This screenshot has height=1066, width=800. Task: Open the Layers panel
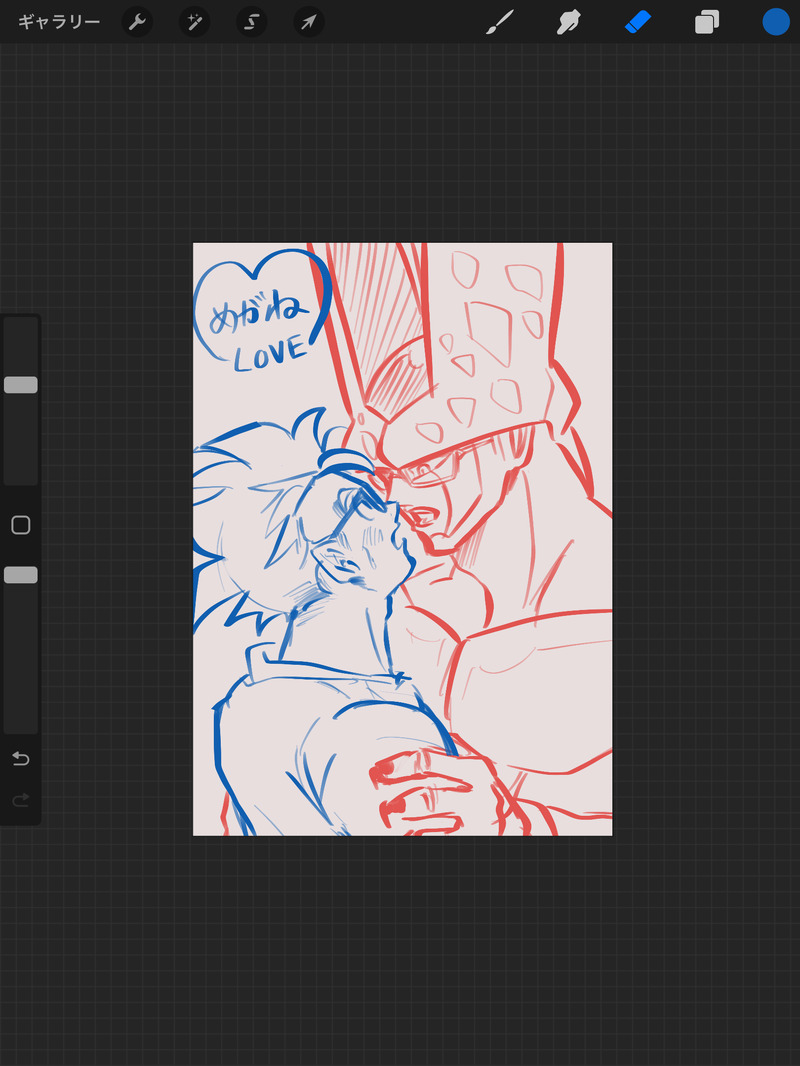[707, 22]
